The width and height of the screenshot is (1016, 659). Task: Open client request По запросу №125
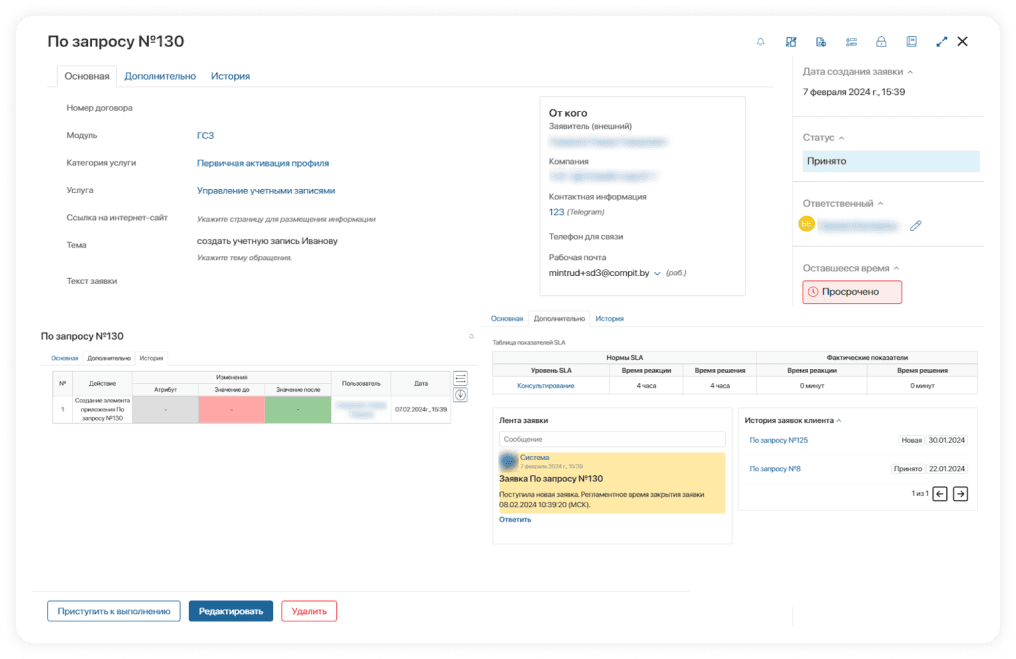tap(779, 441)
